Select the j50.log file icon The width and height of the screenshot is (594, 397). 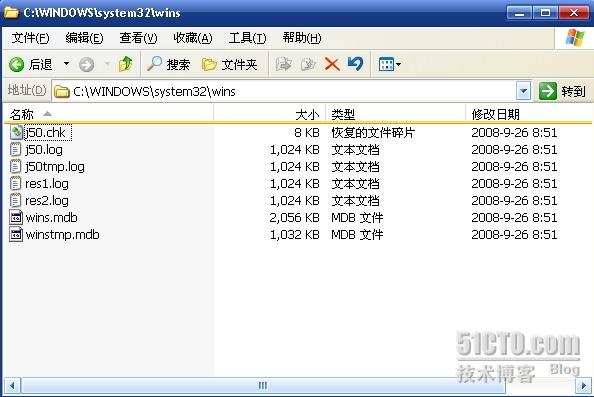tap(15, 150)
